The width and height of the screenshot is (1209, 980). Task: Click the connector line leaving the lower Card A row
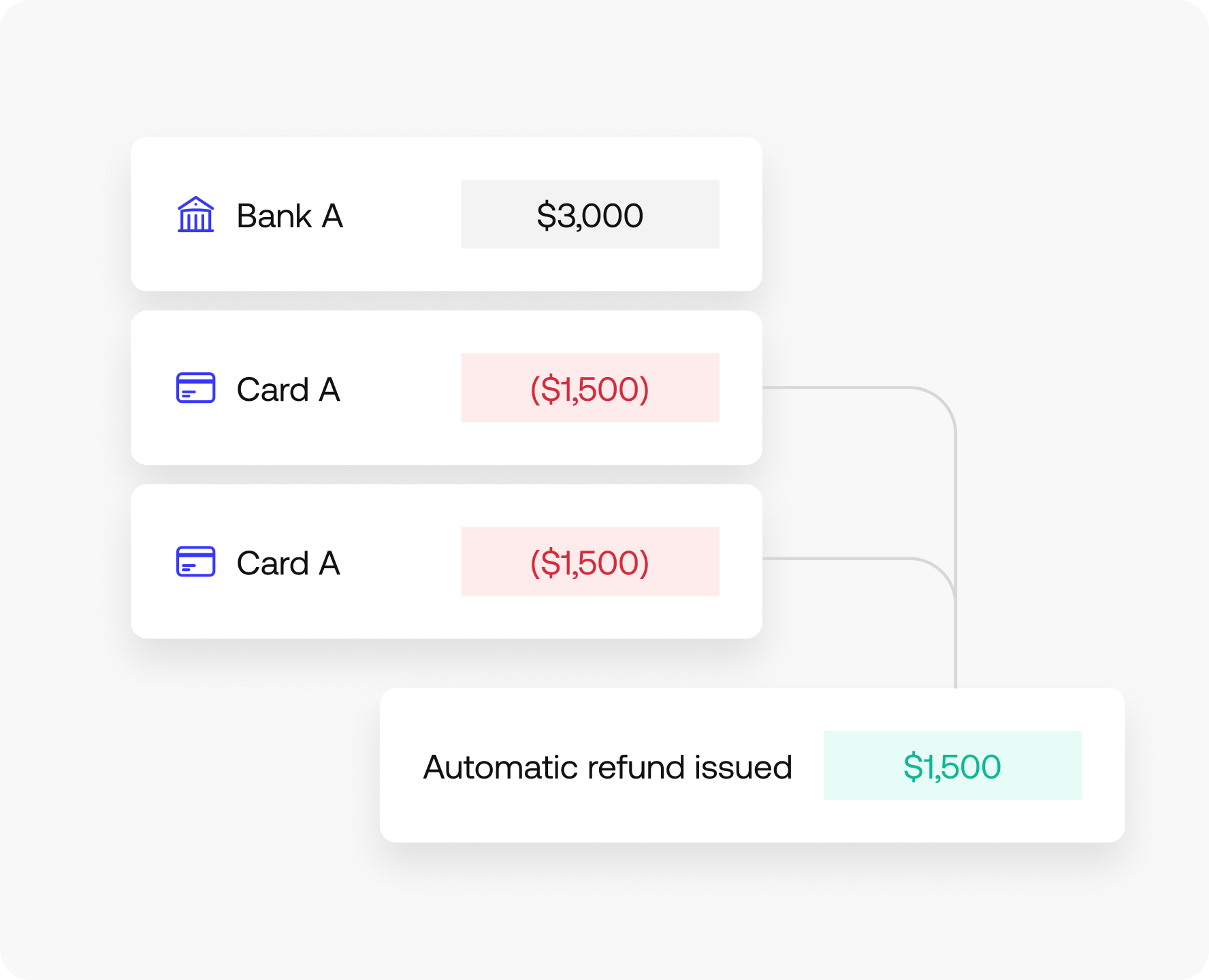(837, 559)
